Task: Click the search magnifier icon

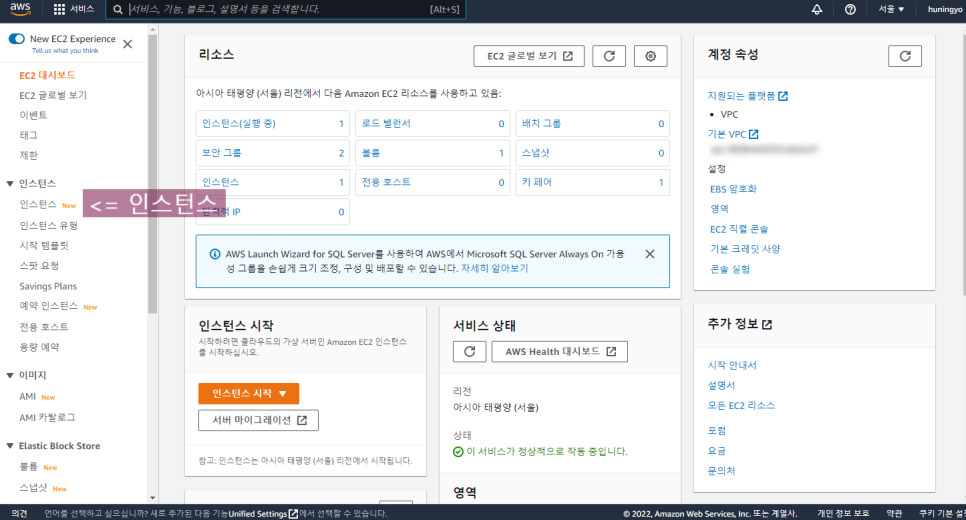Action: pyautogui.click(x=118, y=9)
